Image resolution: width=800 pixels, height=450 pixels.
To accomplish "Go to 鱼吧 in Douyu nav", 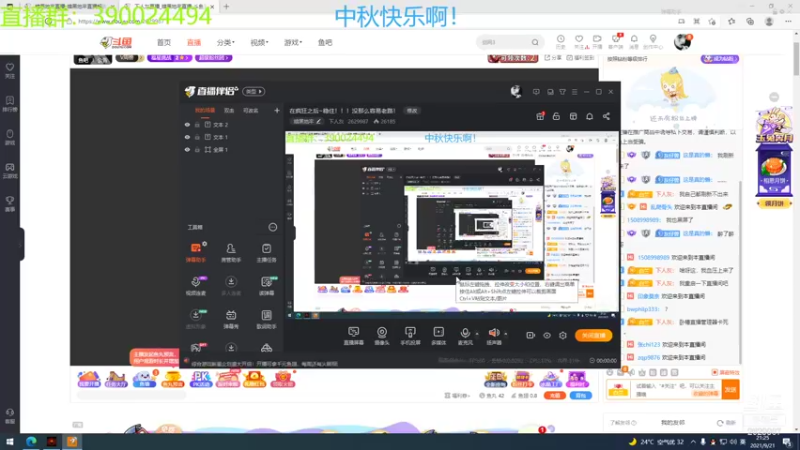I will coord(325,42).
